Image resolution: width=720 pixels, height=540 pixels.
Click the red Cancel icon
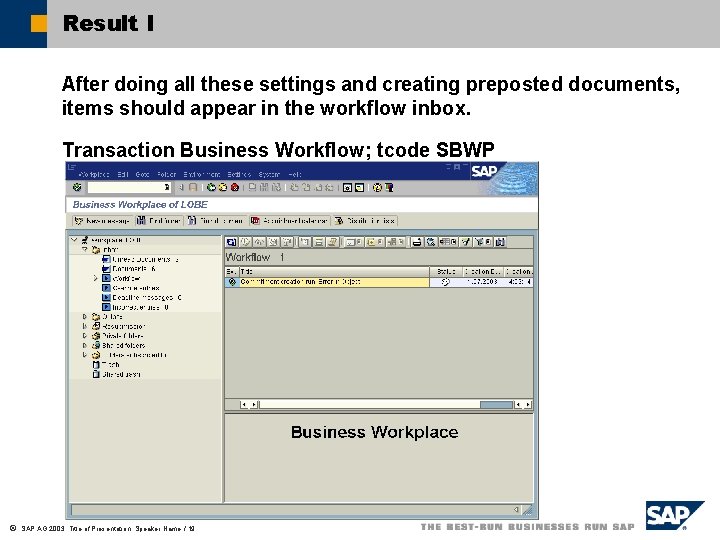[235, 187]
